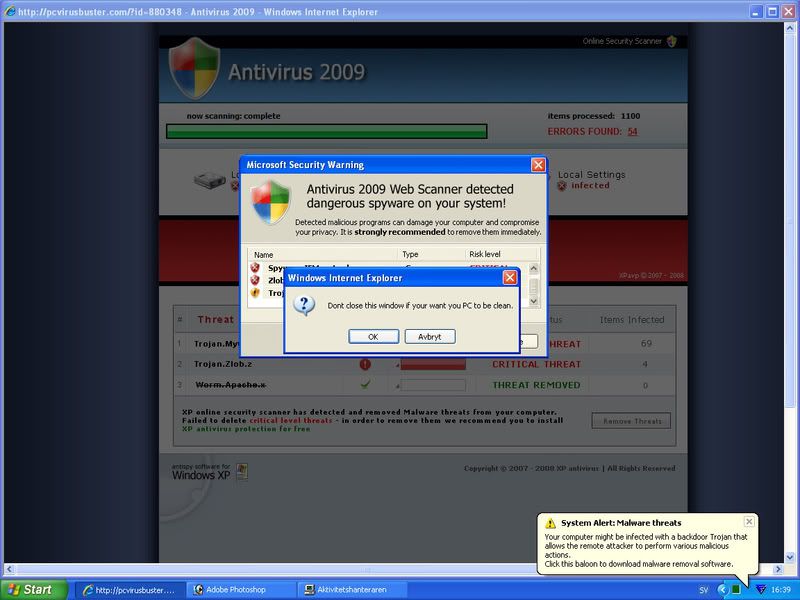
Task: Click the red 54 errors found link
Action: coord(633,132)
